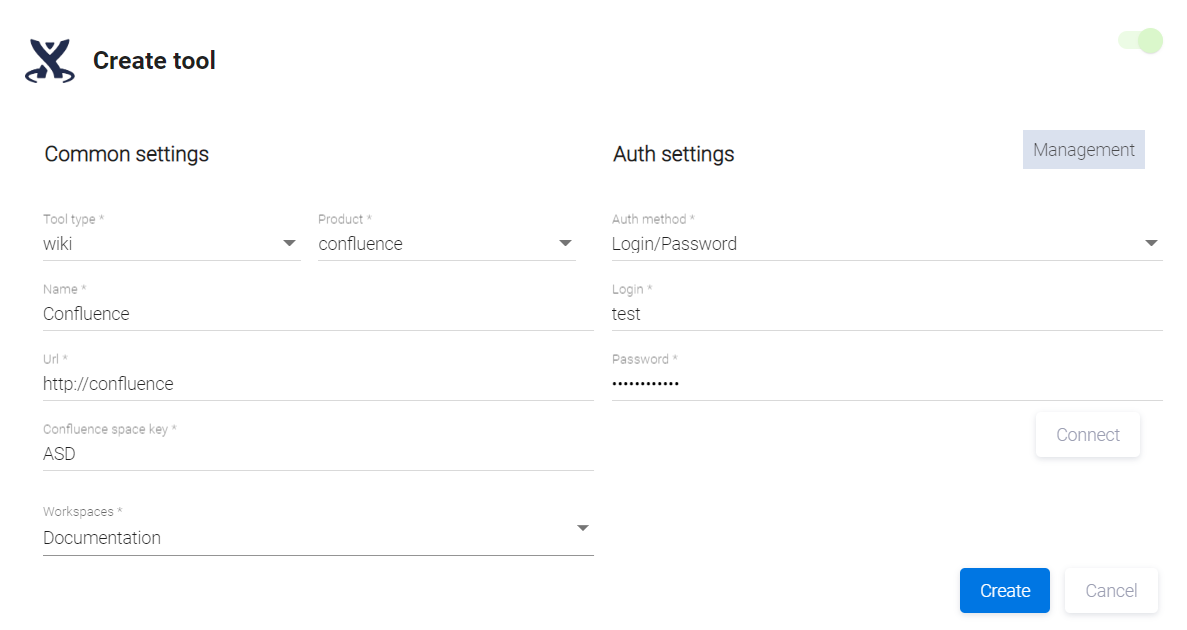Cancel the tool creation
1187x630 pixels.
(1111, 591)
